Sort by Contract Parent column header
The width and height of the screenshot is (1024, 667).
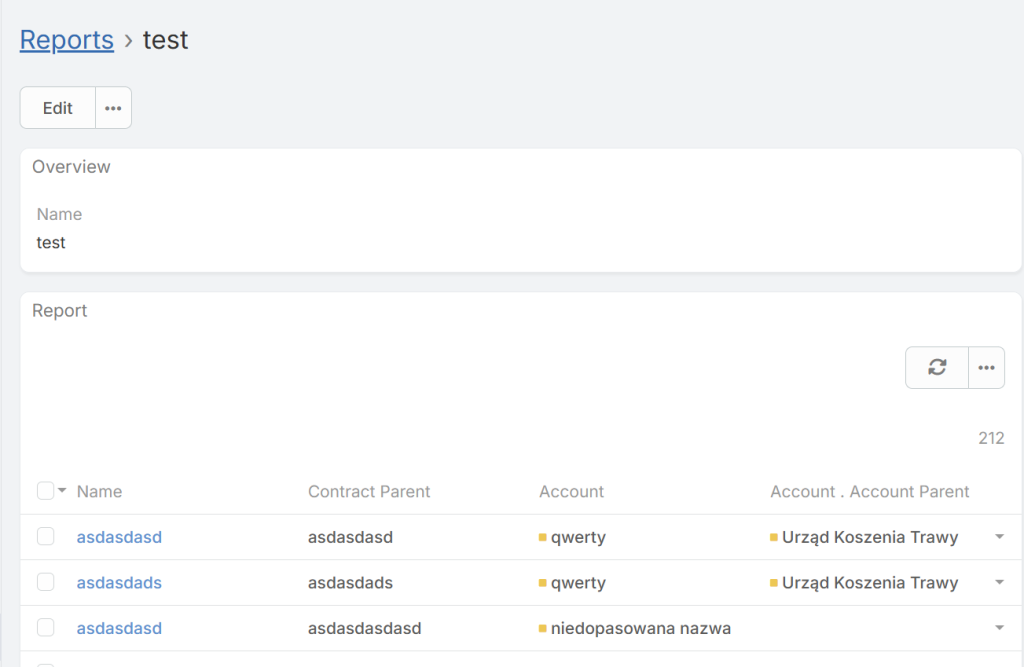[x=369, y=492]
